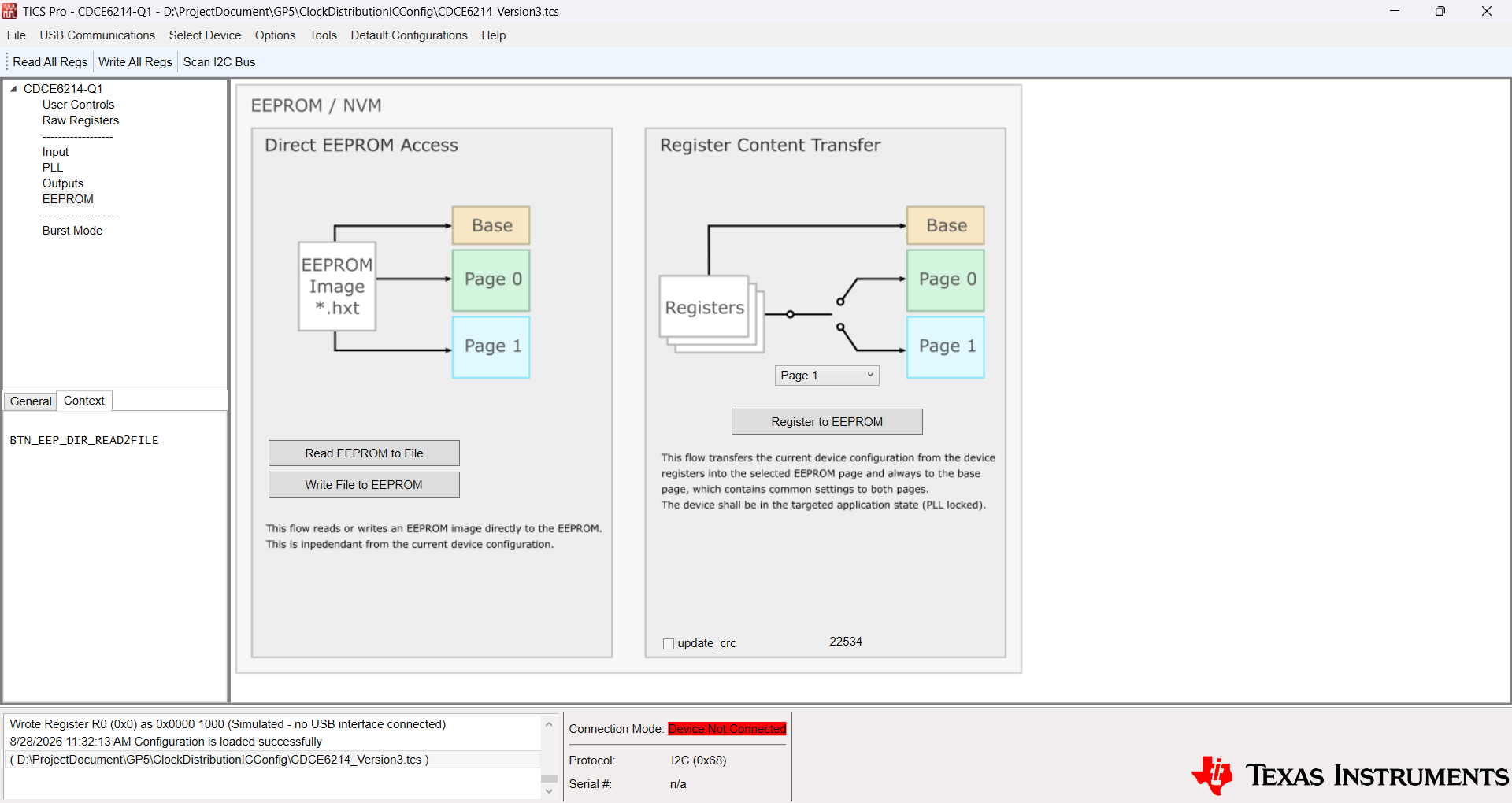Open the File menu
Screen dimensions: 1512x803
click(17, 35)
